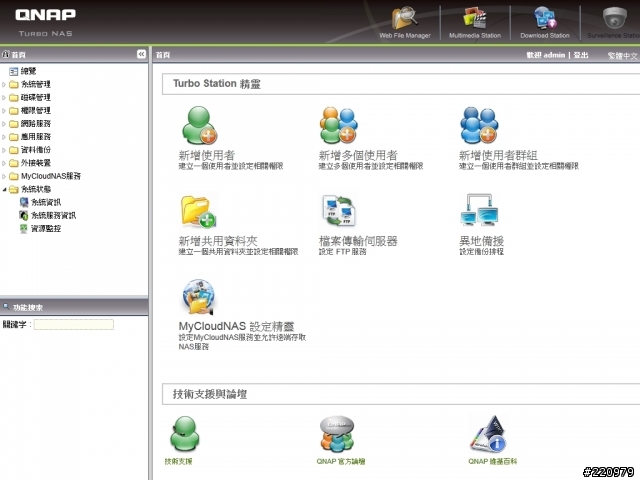
Task: Select 權限管理 in the navigation tree
Action: (x=36, y=111)
